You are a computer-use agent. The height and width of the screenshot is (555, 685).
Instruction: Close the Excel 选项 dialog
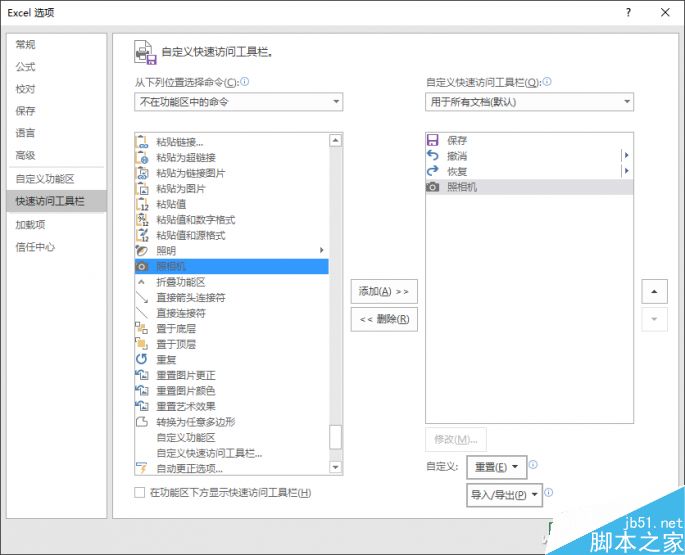tap(665, 12)
